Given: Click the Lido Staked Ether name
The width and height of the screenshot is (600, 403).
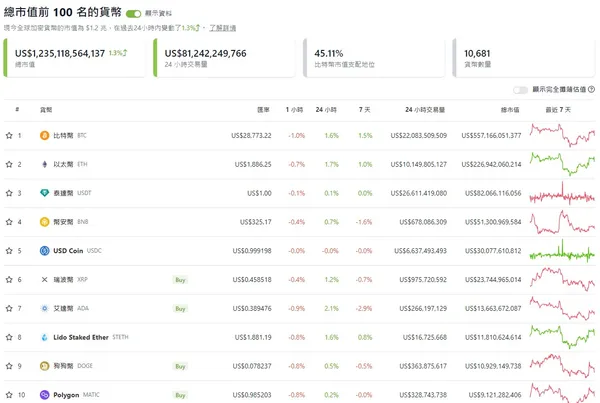Looking at the screenshot, I should coord(81,337).
